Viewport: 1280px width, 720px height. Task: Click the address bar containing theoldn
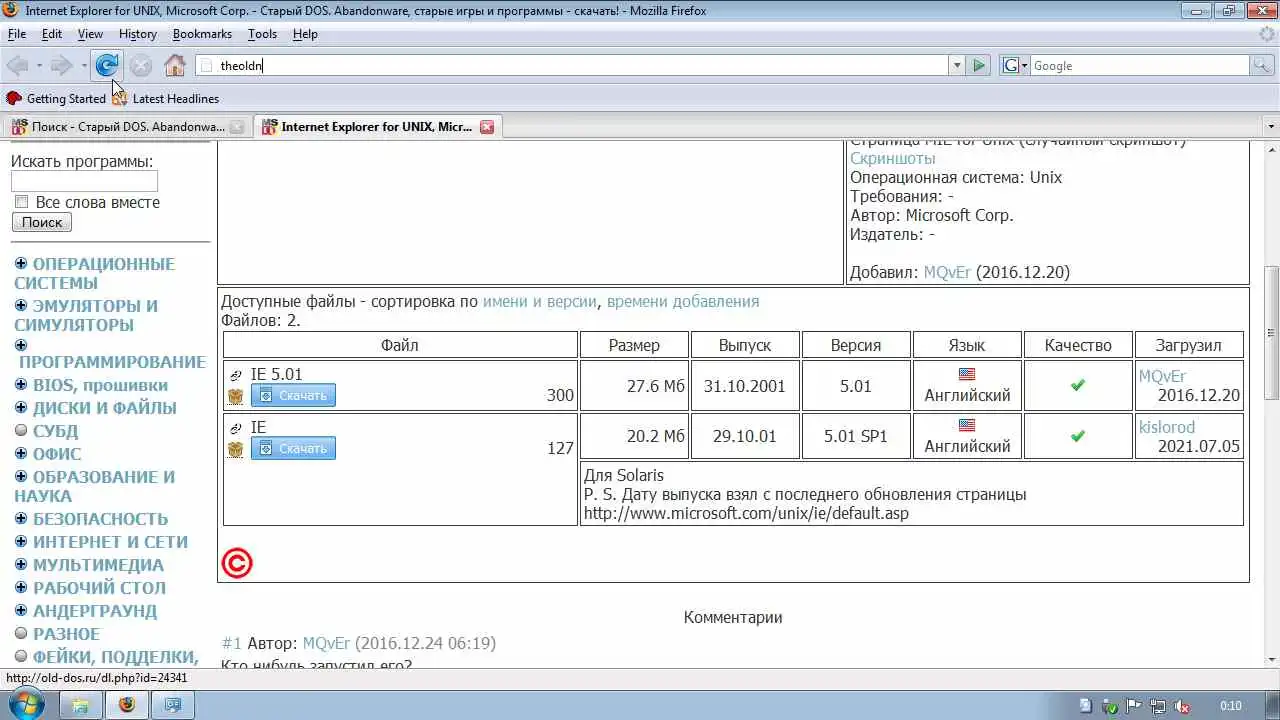coord(571,66)
